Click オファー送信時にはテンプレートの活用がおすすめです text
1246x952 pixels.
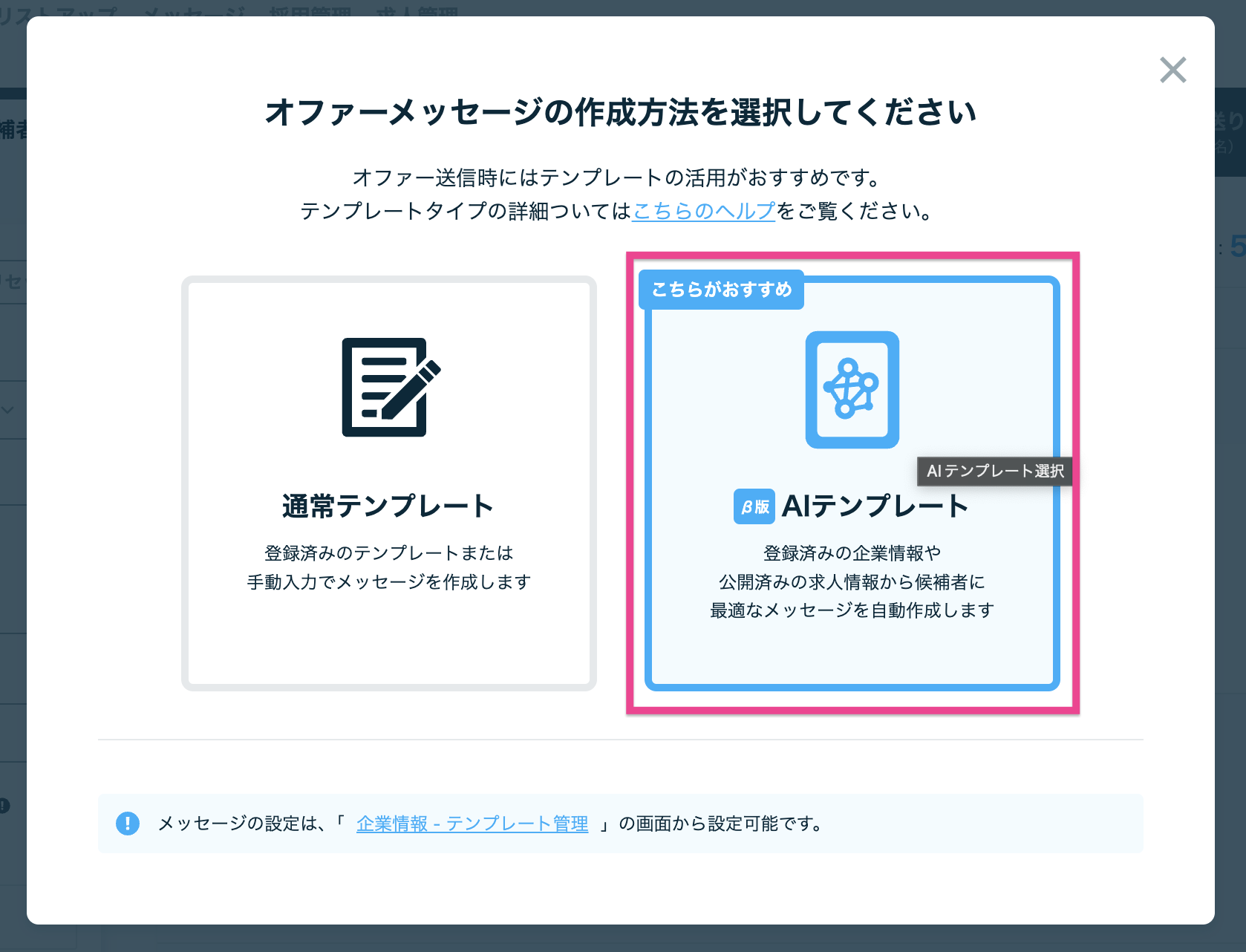click(616, 177)
